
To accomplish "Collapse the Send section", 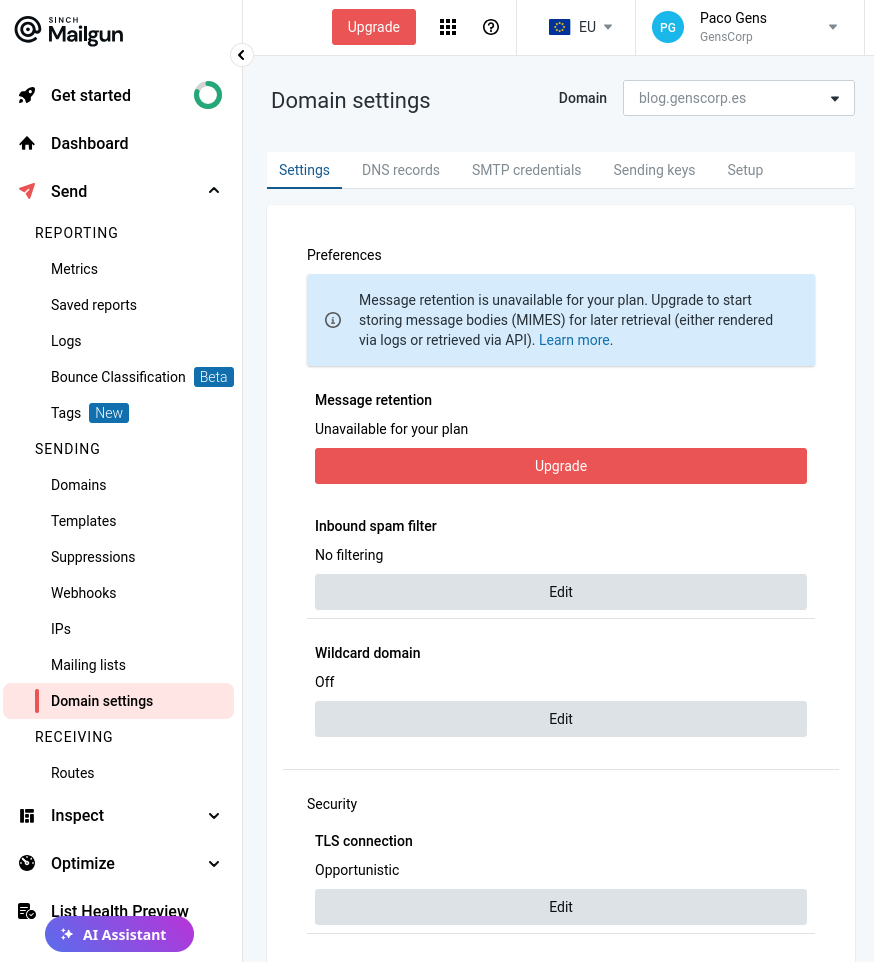I will 214,191.
